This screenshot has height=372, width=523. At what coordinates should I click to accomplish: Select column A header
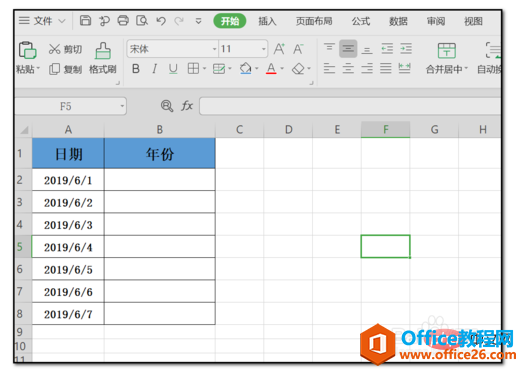68,130
